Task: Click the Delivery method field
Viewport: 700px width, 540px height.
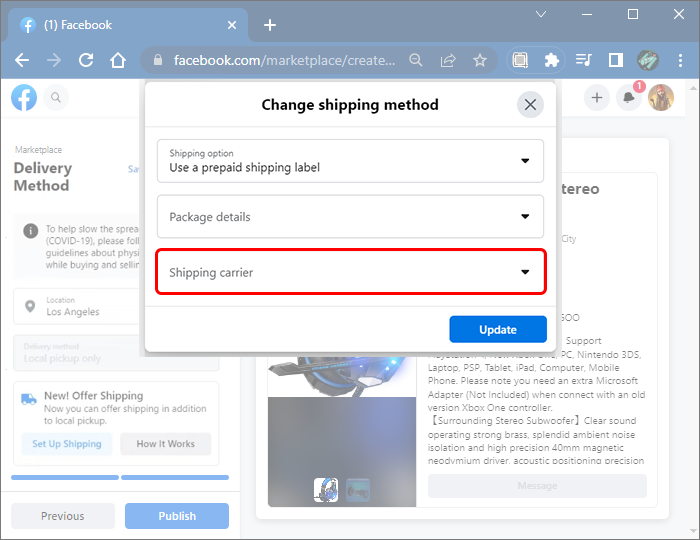Action: coord(116,353)
